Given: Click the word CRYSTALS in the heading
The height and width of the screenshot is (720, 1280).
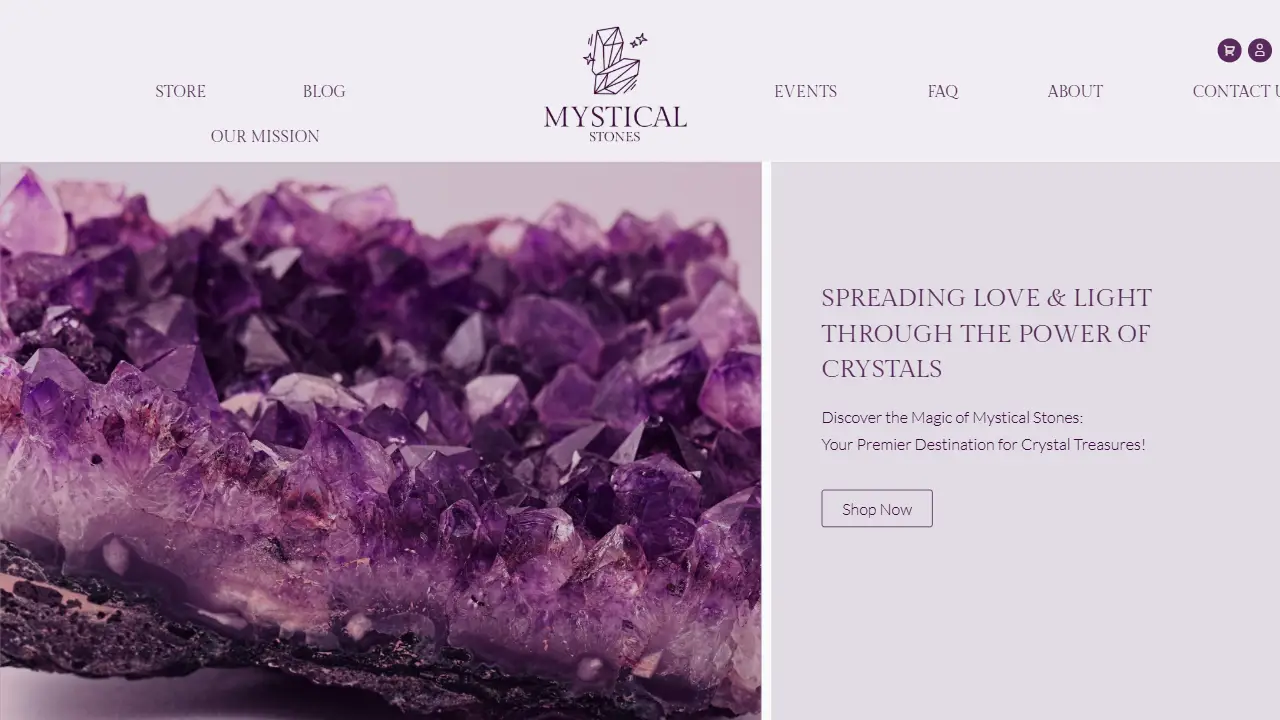Looking at the screenshot, I should pos(882,369).
